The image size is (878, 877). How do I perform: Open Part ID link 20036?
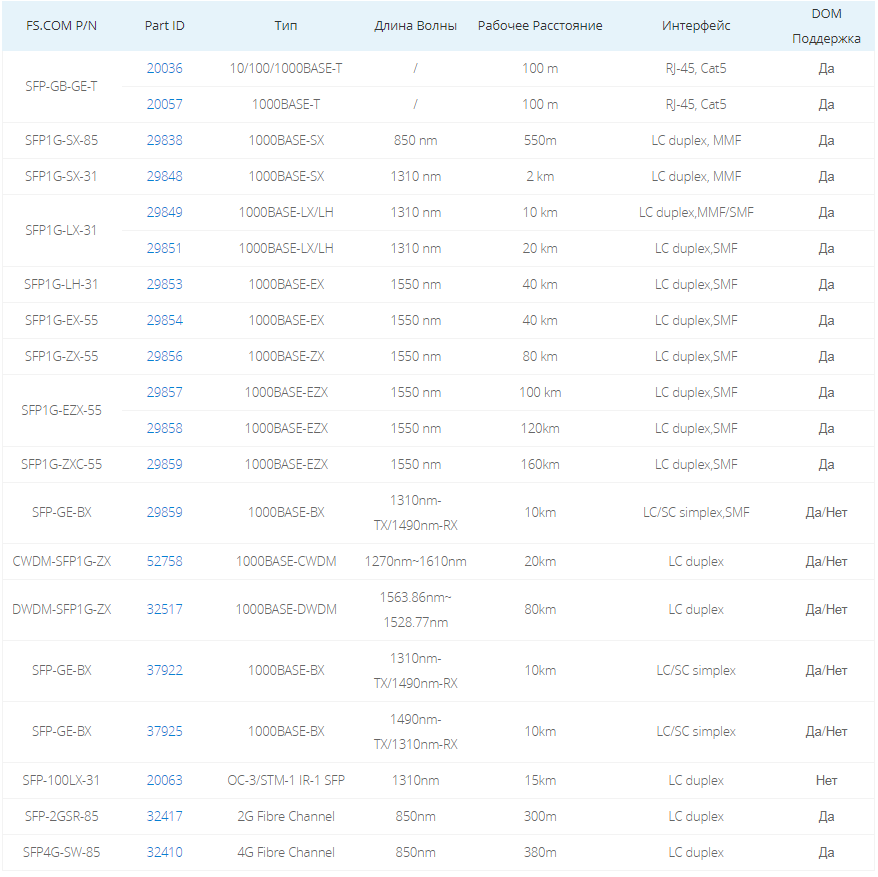(x=164, y=68)
